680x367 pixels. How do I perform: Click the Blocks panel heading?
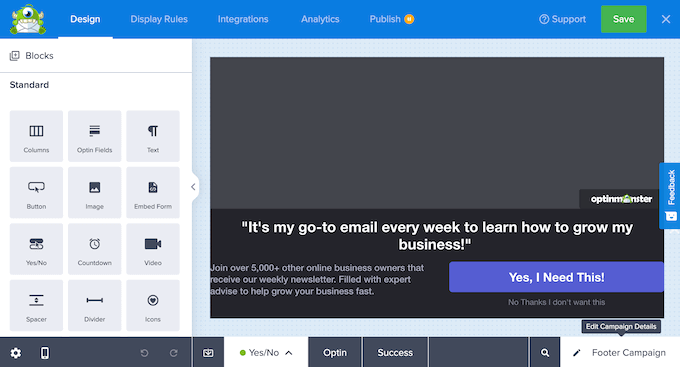click(x=39, y=56)
